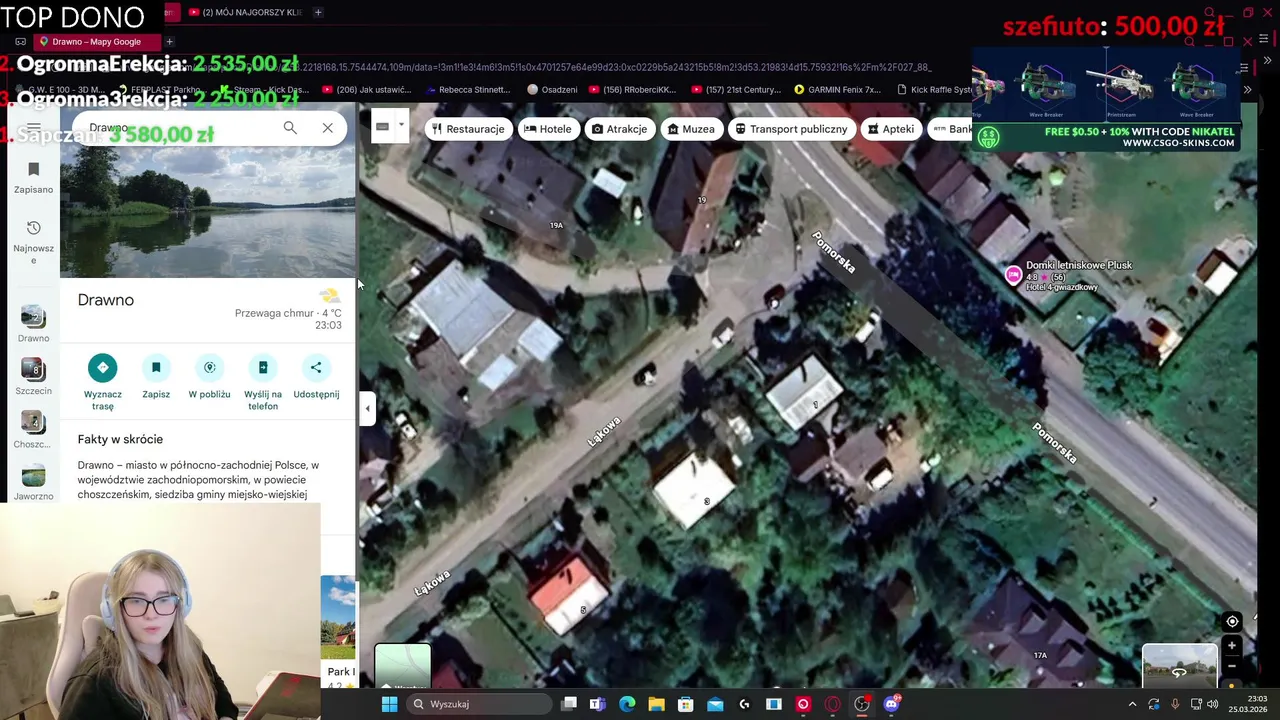The image size is (1280, 720).
Task: Click the my-location target button
Action: pos(1232,621)
